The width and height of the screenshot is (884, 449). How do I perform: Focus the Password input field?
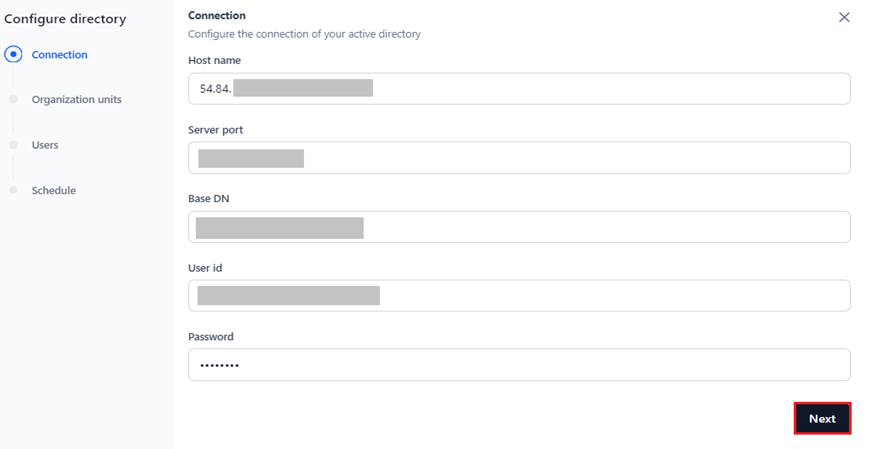(x=519, y=364)
